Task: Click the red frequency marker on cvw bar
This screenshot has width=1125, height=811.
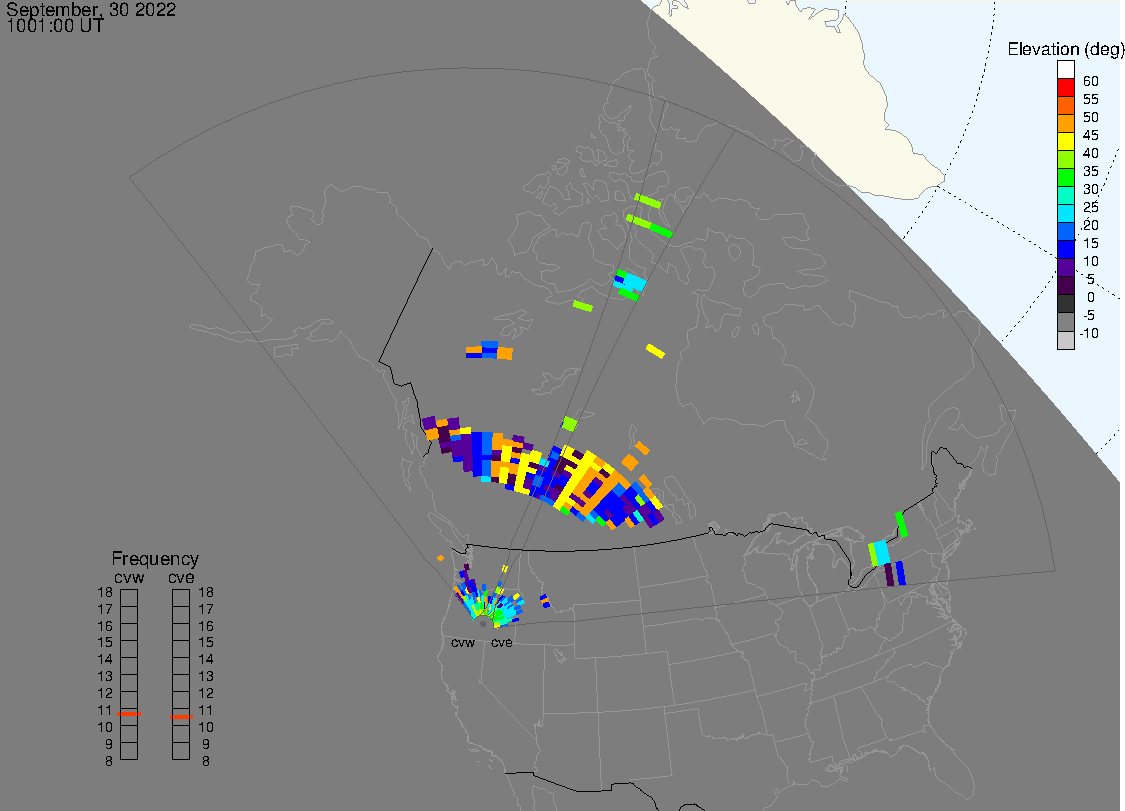Action: [x=129, y=713]
